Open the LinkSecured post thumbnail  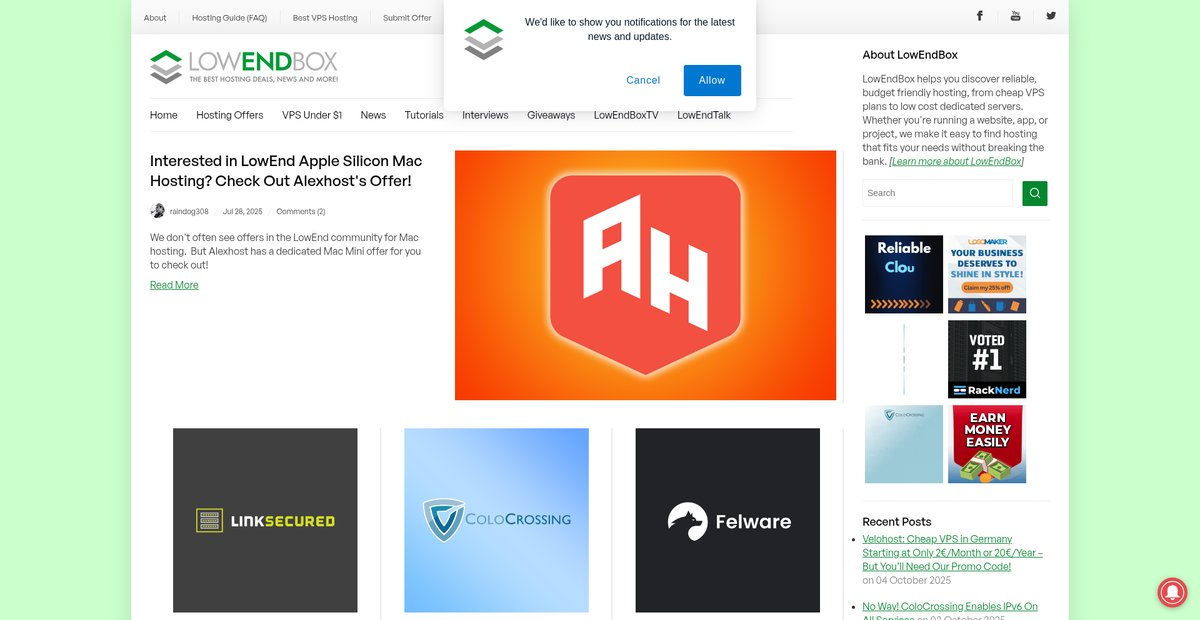(265, 520)
